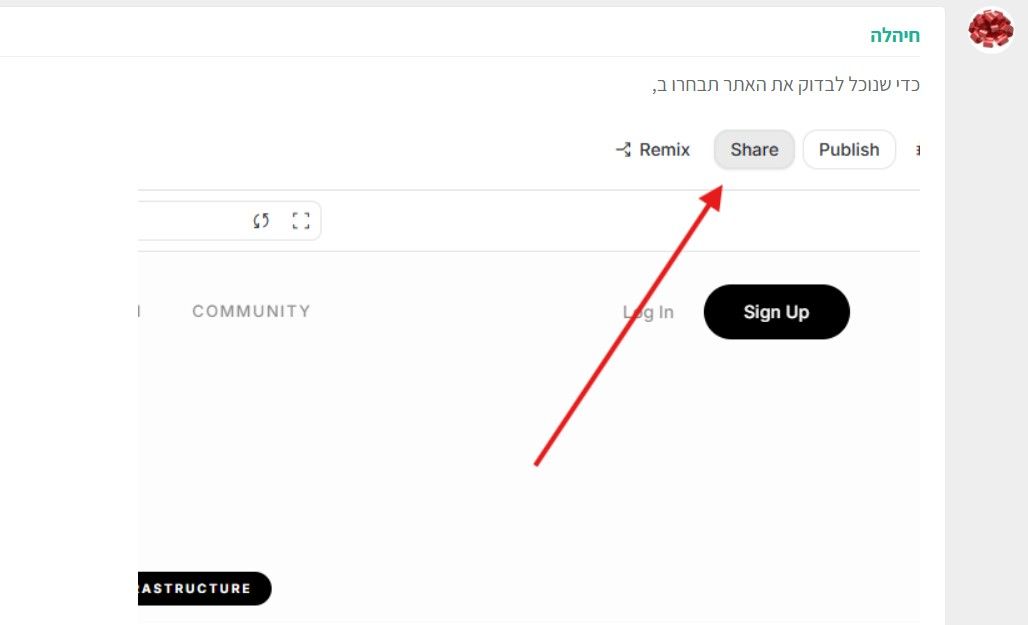Click the Remix branching-arrows icon
Screen dimensions: 1028x625
(623, 150)
